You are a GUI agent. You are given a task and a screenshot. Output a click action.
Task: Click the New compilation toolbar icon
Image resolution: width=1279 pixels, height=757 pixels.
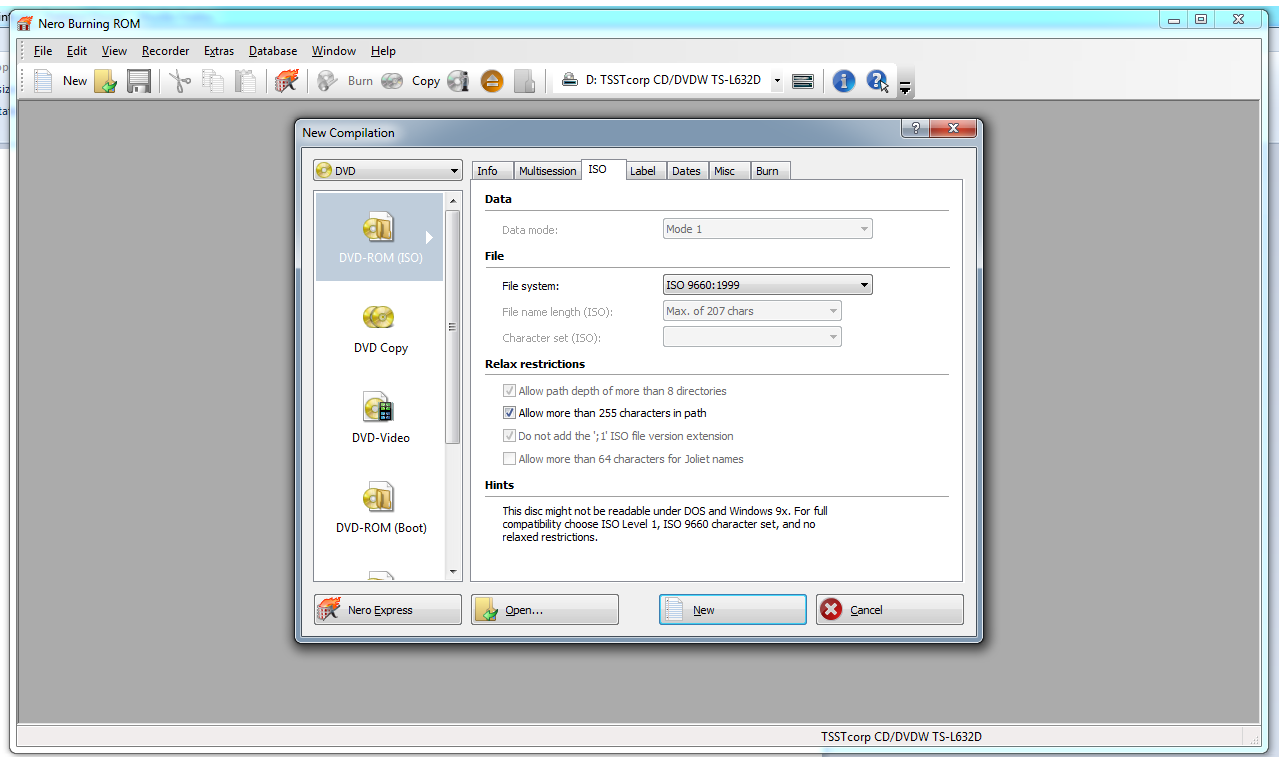(x=43, y=81)
